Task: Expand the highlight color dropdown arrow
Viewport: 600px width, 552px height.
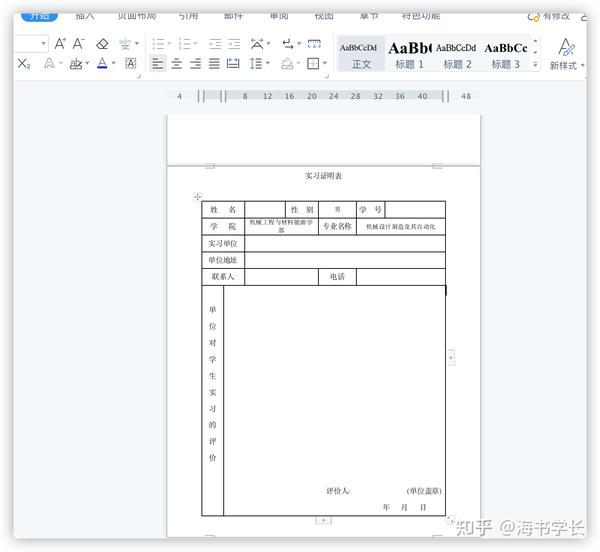Action: tap(87, 63)
